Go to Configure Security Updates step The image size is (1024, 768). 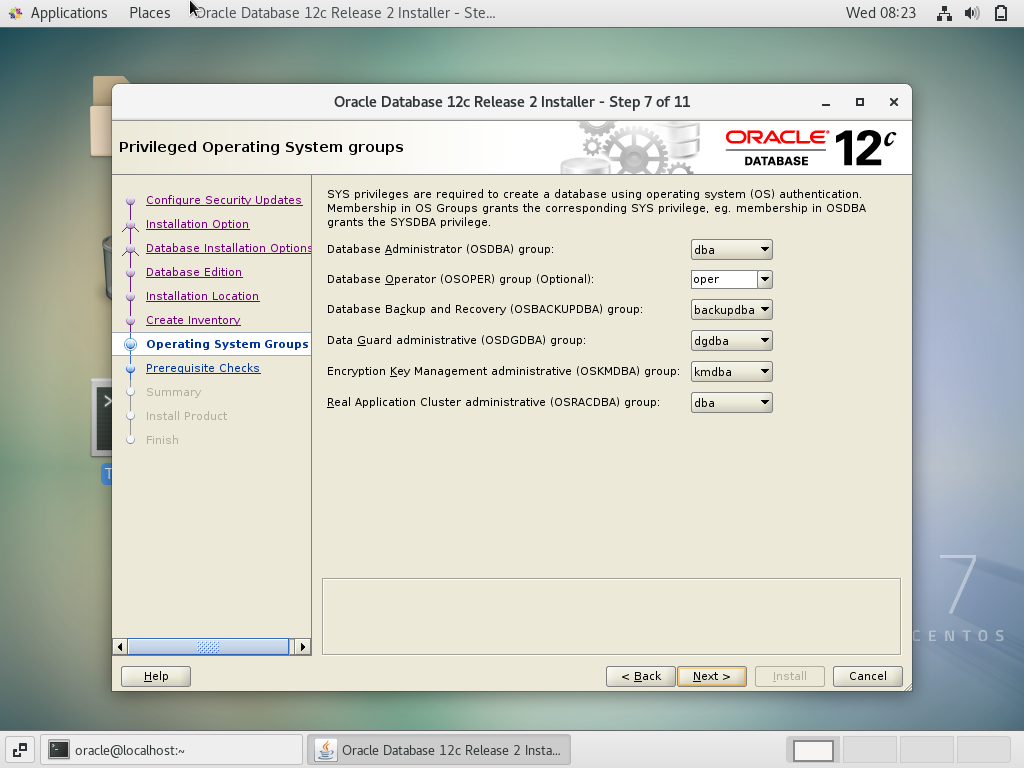[x=223, y=200]
